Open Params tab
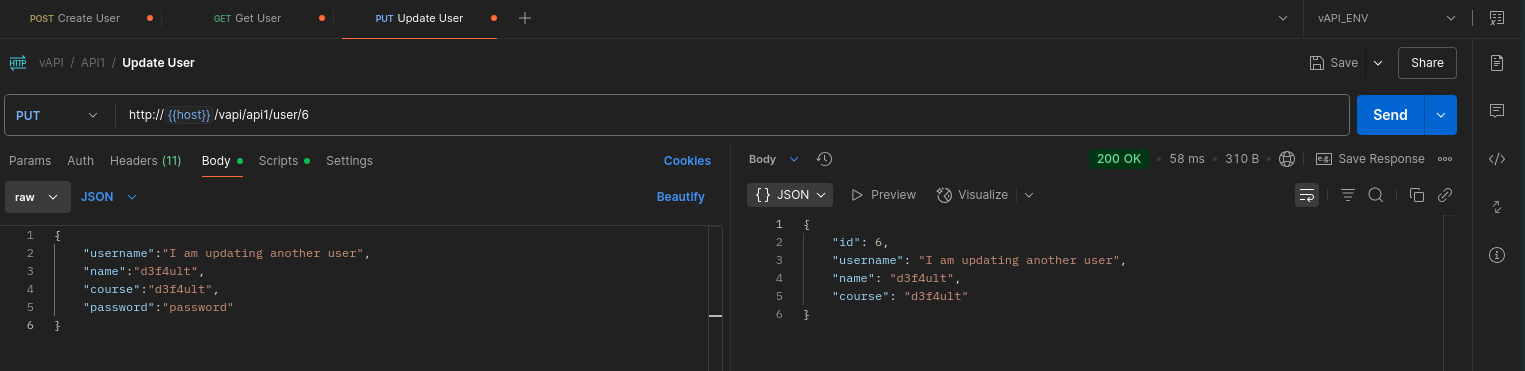Screen dimensions: 1525x371 click(x=30, y=161)
